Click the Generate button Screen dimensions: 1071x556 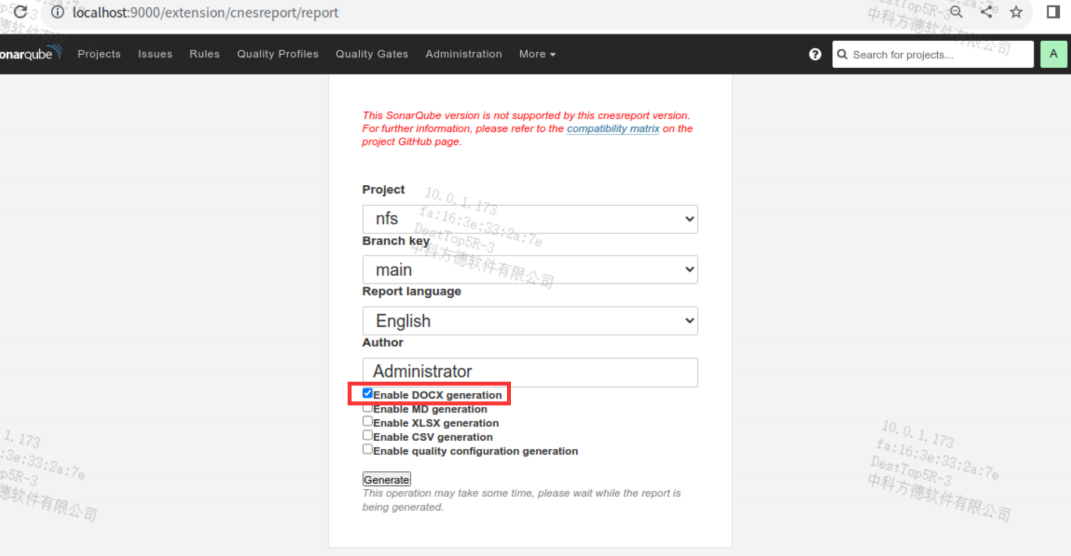click(387, 479)
